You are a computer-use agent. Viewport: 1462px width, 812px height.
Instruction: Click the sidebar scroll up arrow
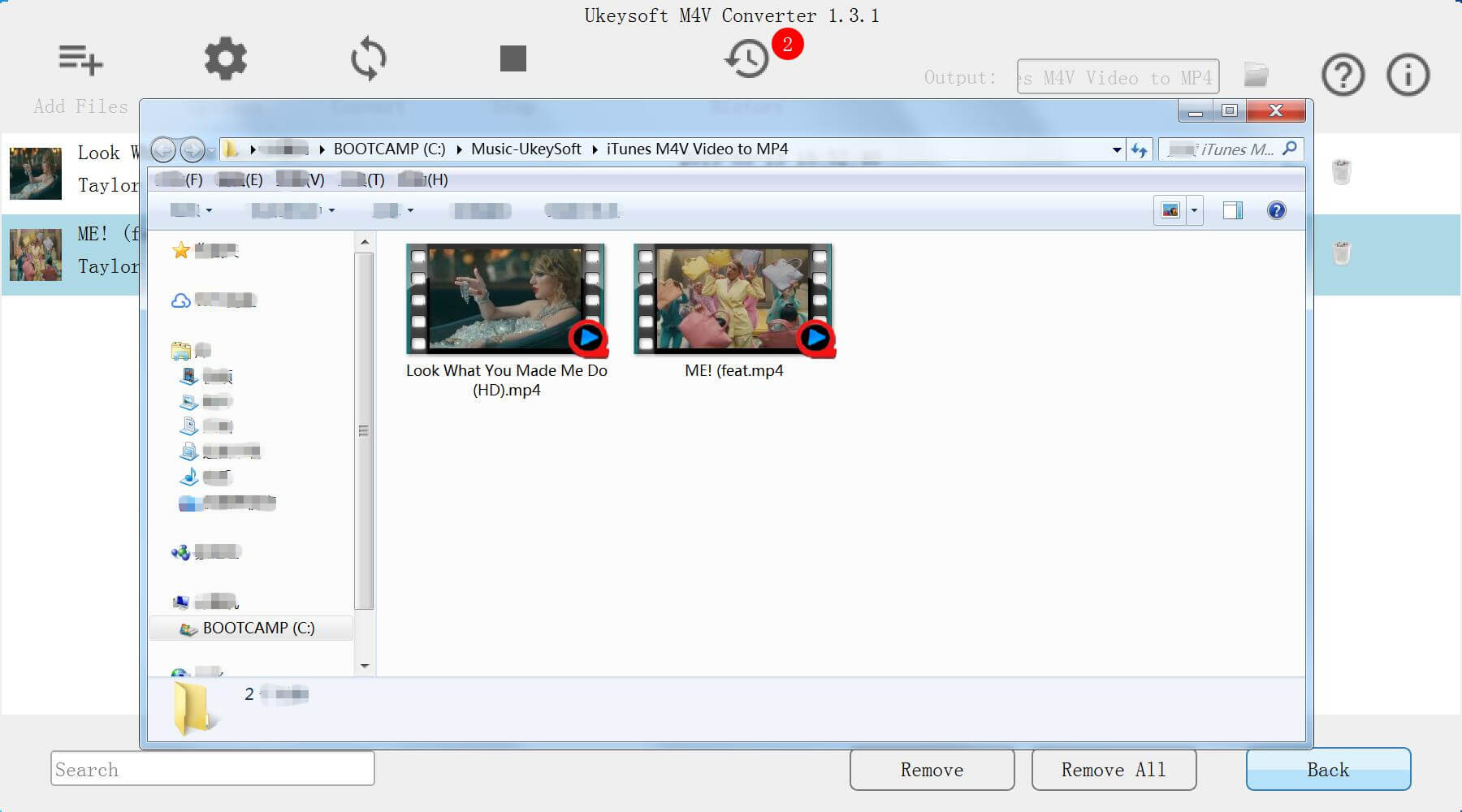click(365, 242)
